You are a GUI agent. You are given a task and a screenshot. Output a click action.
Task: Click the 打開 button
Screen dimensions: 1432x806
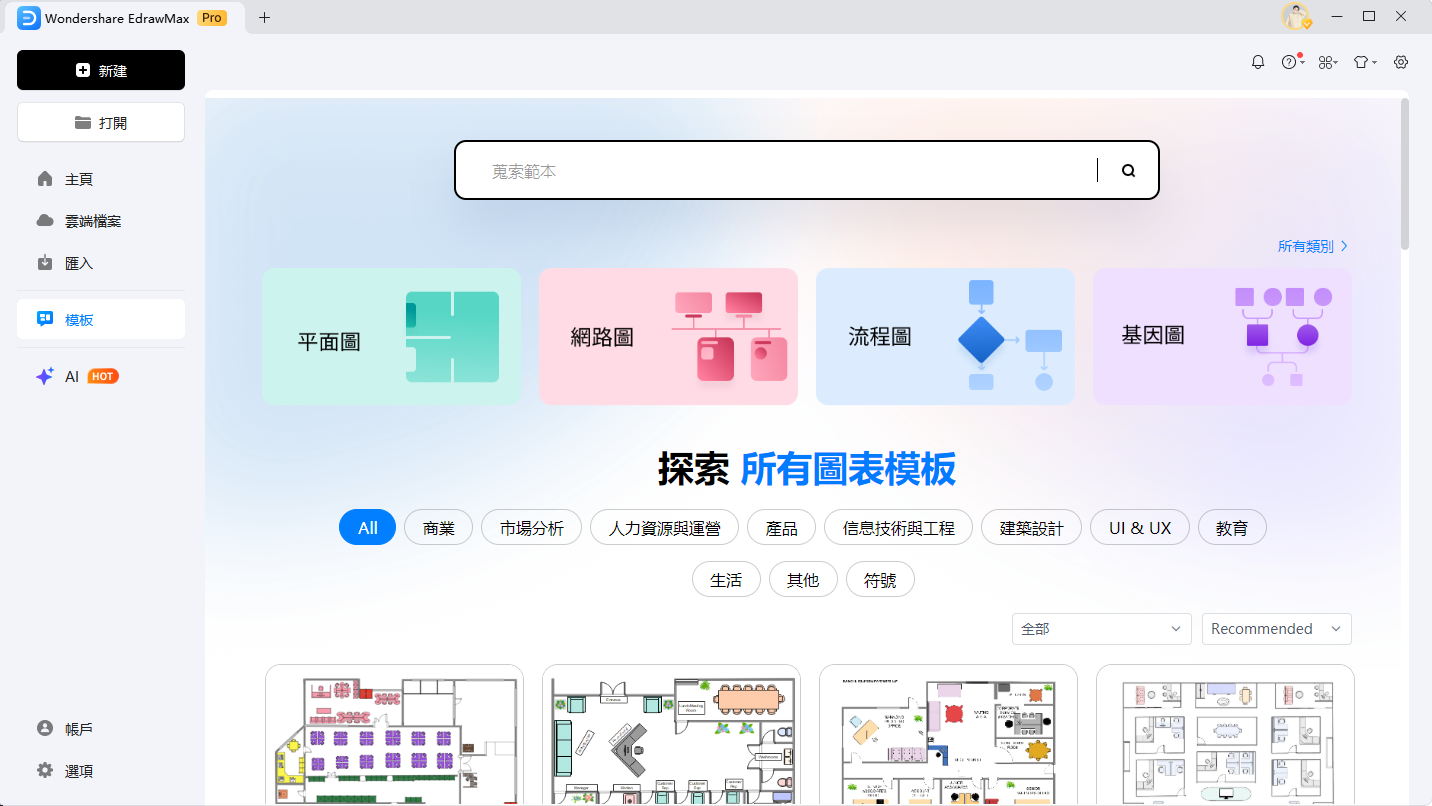(x=101, y=123)
